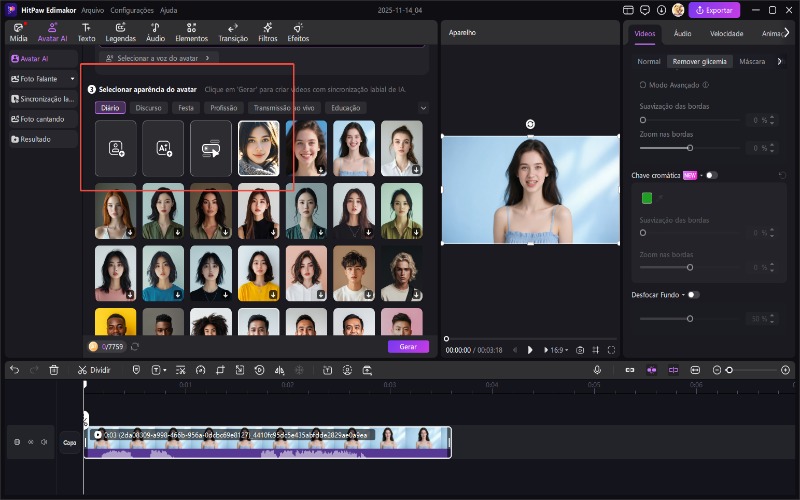The height and width of the screenshot is (500, 800).
Task: Delete clip with the trash icon
Action: [x=54, y=369]
